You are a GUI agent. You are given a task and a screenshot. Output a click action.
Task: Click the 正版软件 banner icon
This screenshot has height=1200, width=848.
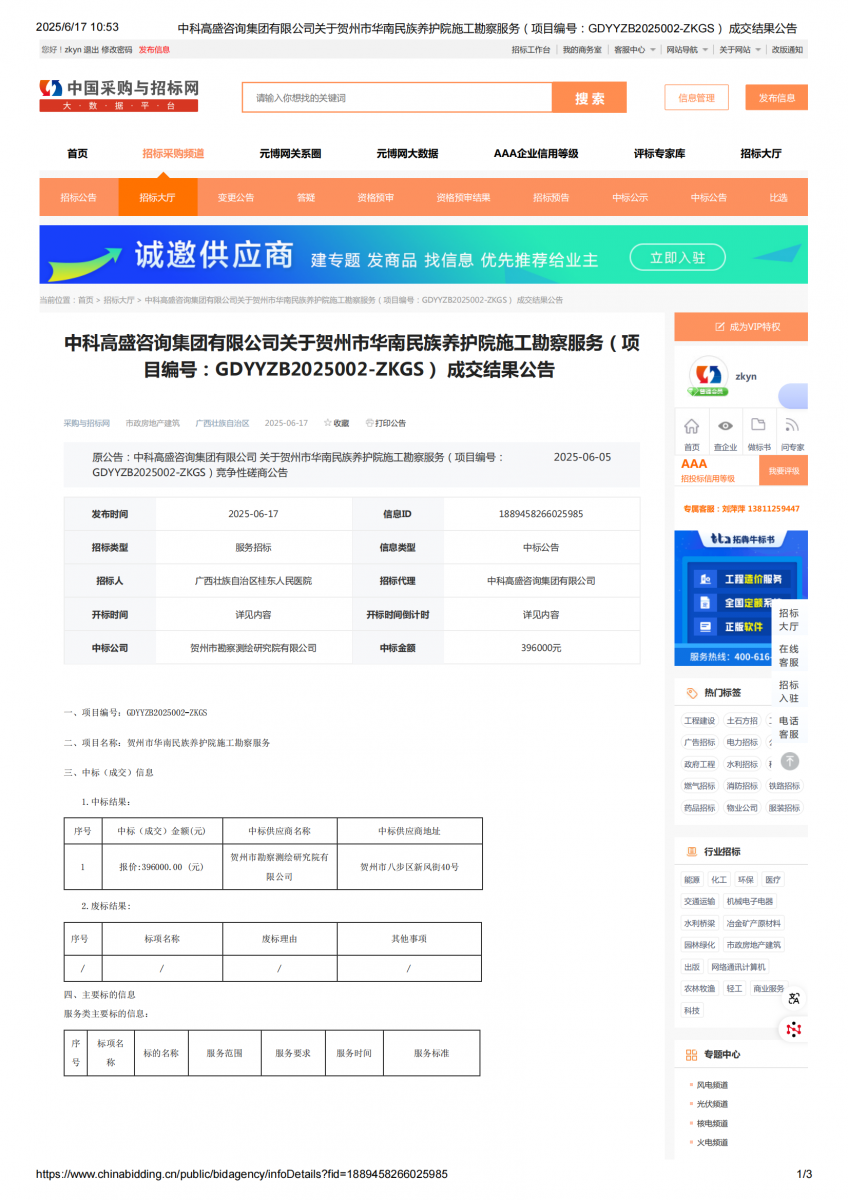705,627
